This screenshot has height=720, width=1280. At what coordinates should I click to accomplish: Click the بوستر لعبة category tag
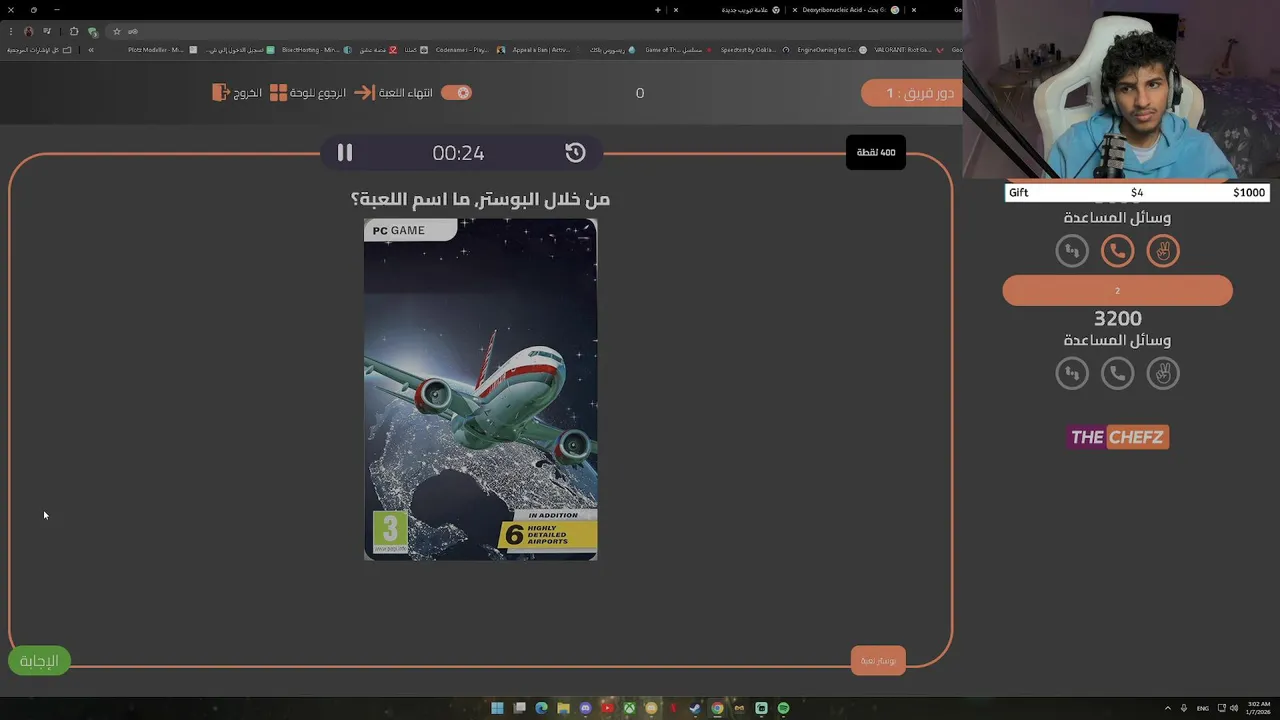pos(878,660)
